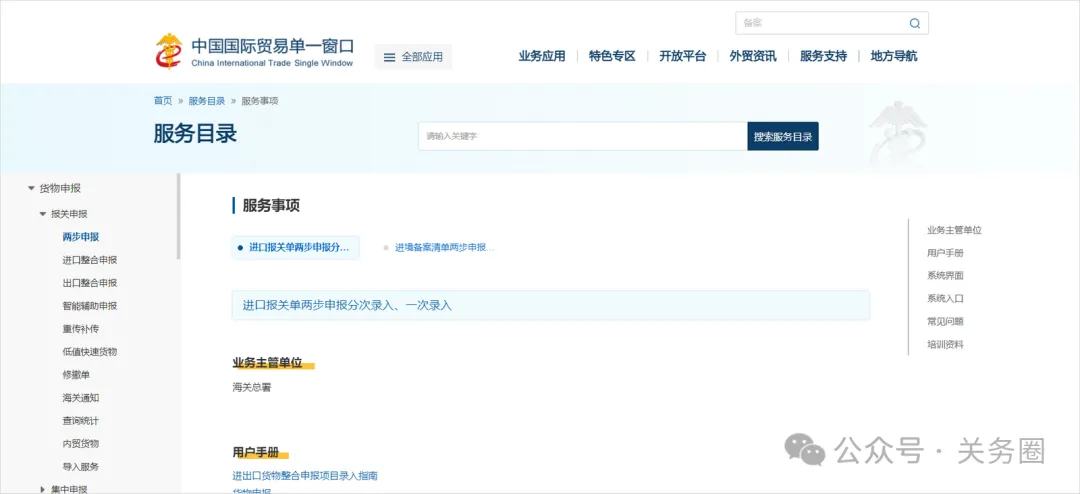The height and width of the screenshot is (494, 1080).
Task: Click 首页 in the breadcrumb
Action: coord(162,101)
